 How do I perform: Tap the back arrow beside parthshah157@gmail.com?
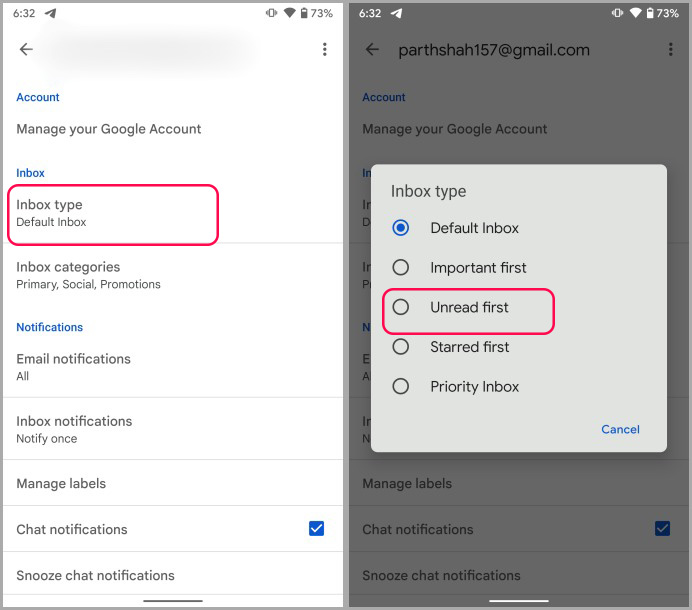coord(372,49)
